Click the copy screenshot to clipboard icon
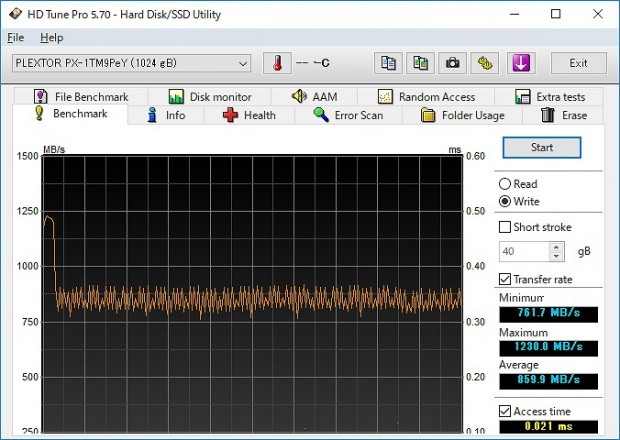The width and height of the screenshot is (620, 440). 421,63
